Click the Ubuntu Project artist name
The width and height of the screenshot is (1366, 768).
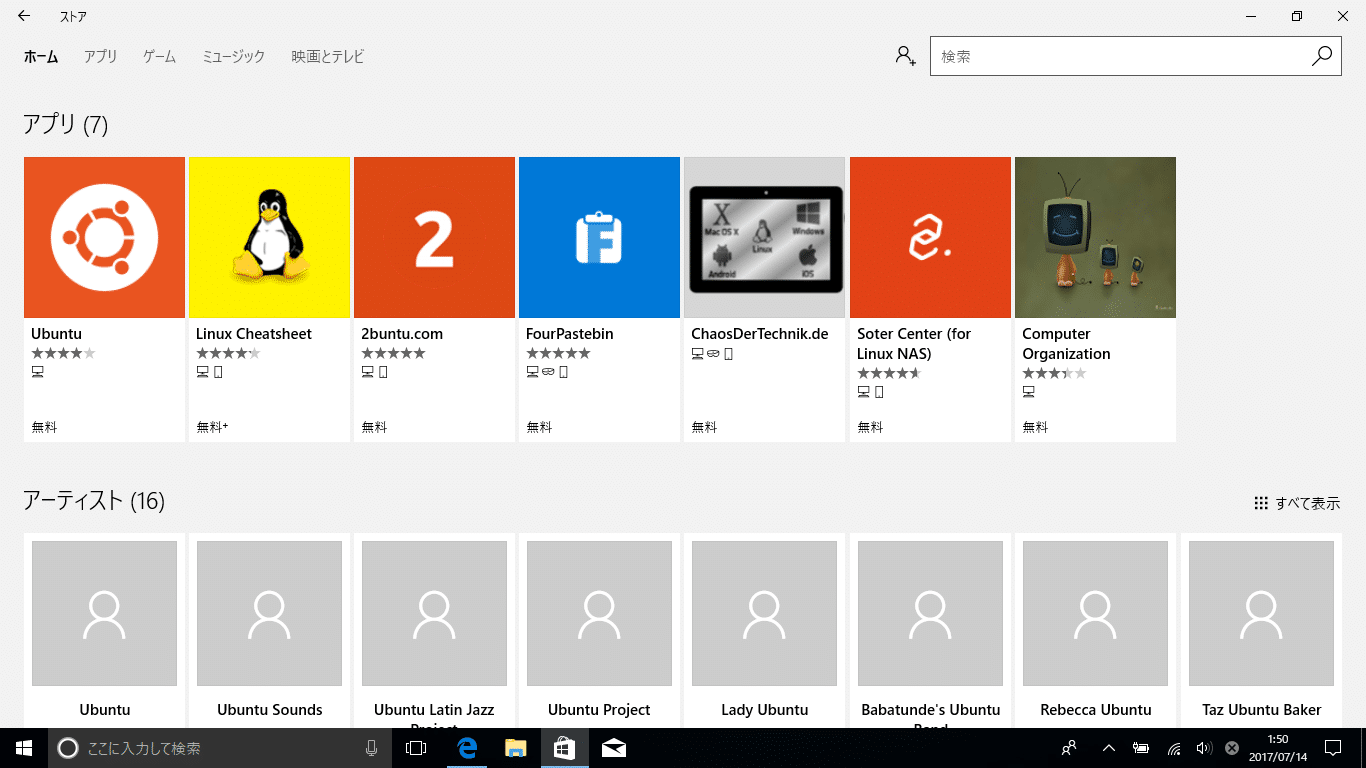tap(599, 710)
